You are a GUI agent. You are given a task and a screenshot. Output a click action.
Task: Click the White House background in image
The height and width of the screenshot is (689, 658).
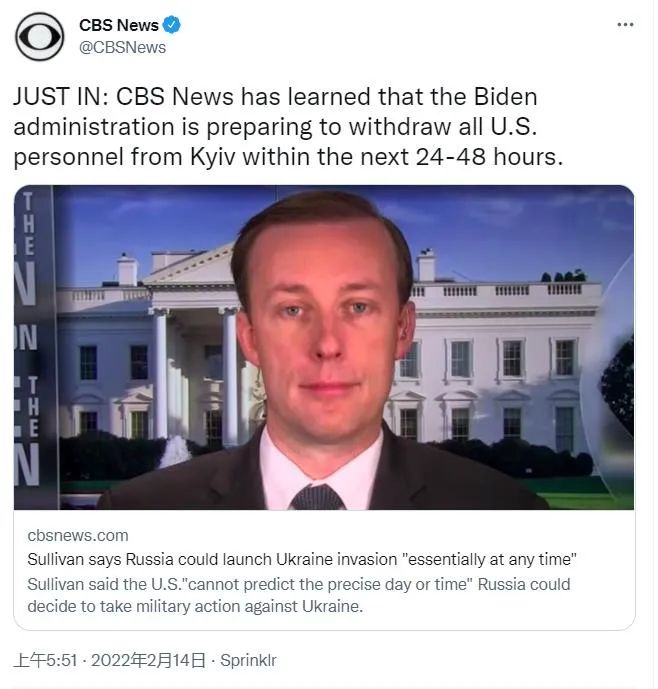click(505, 352)
